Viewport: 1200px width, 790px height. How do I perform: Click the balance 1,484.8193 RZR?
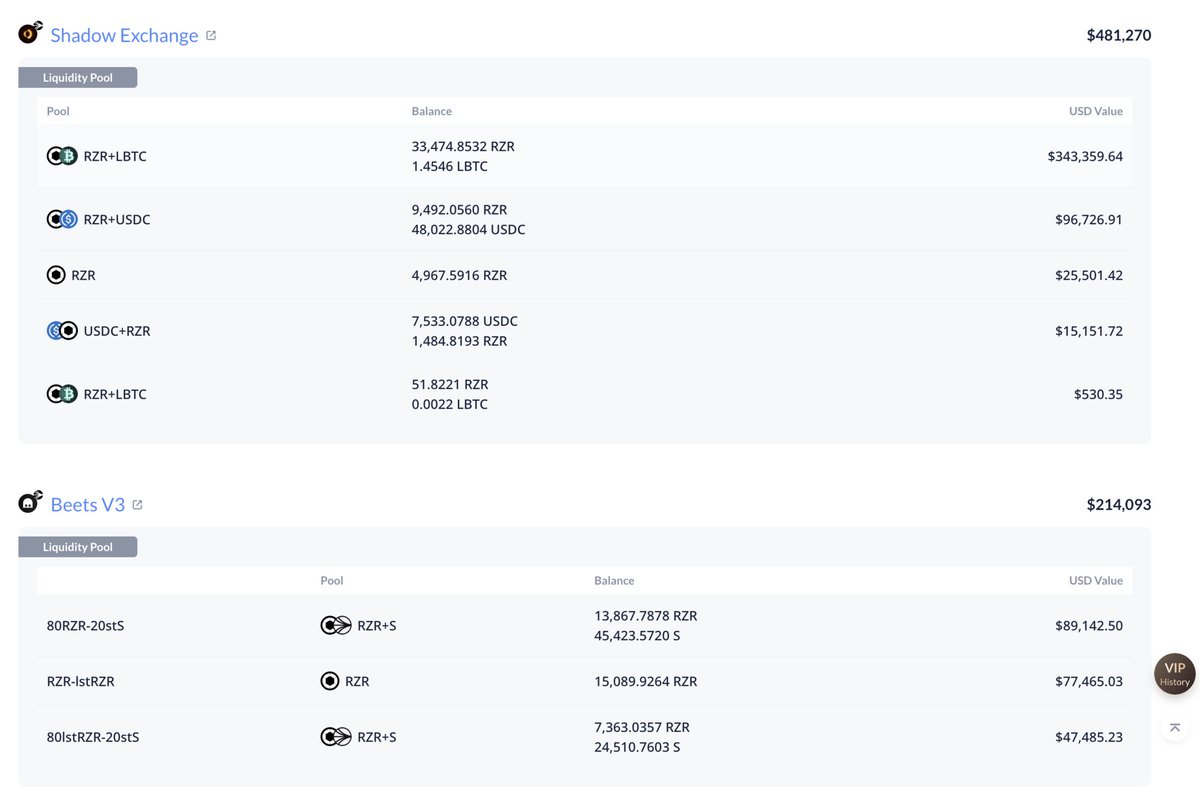(x=459, y=341)
